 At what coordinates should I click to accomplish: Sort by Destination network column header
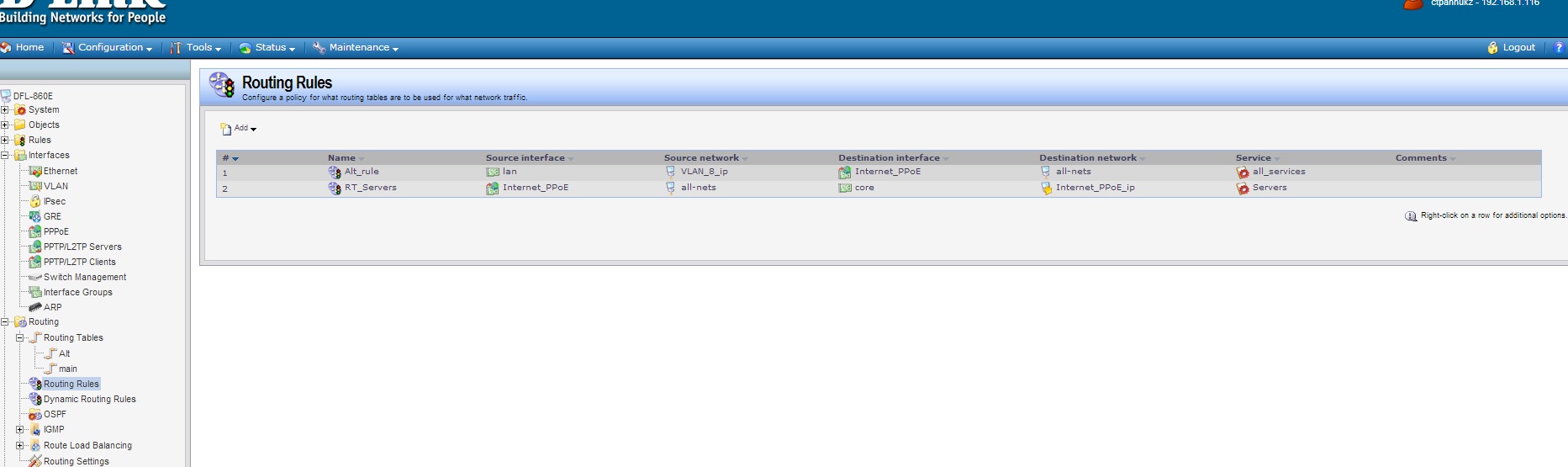click(x=1092, y=158)
